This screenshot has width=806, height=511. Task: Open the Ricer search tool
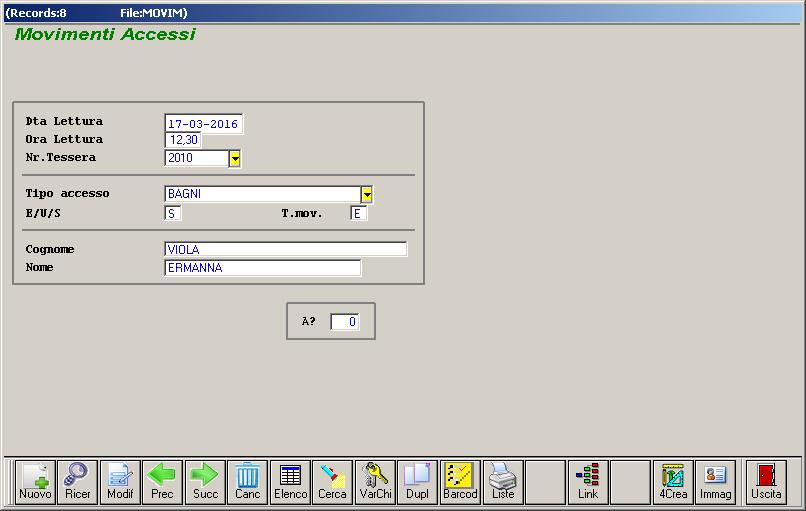[78, 482]
